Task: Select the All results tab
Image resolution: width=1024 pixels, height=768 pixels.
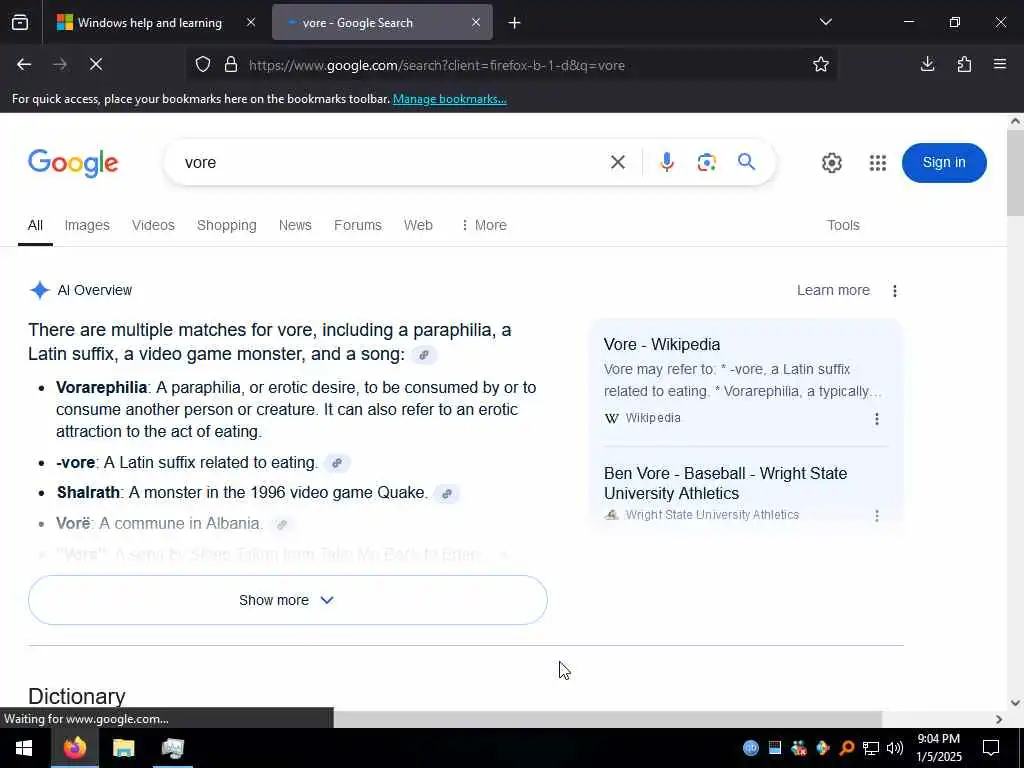Action: click(x=35, y=225)
